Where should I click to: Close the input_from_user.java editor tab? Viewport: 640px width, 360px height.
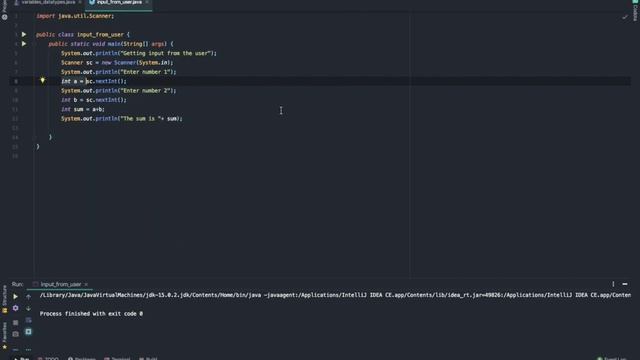[x=147, y=2]
